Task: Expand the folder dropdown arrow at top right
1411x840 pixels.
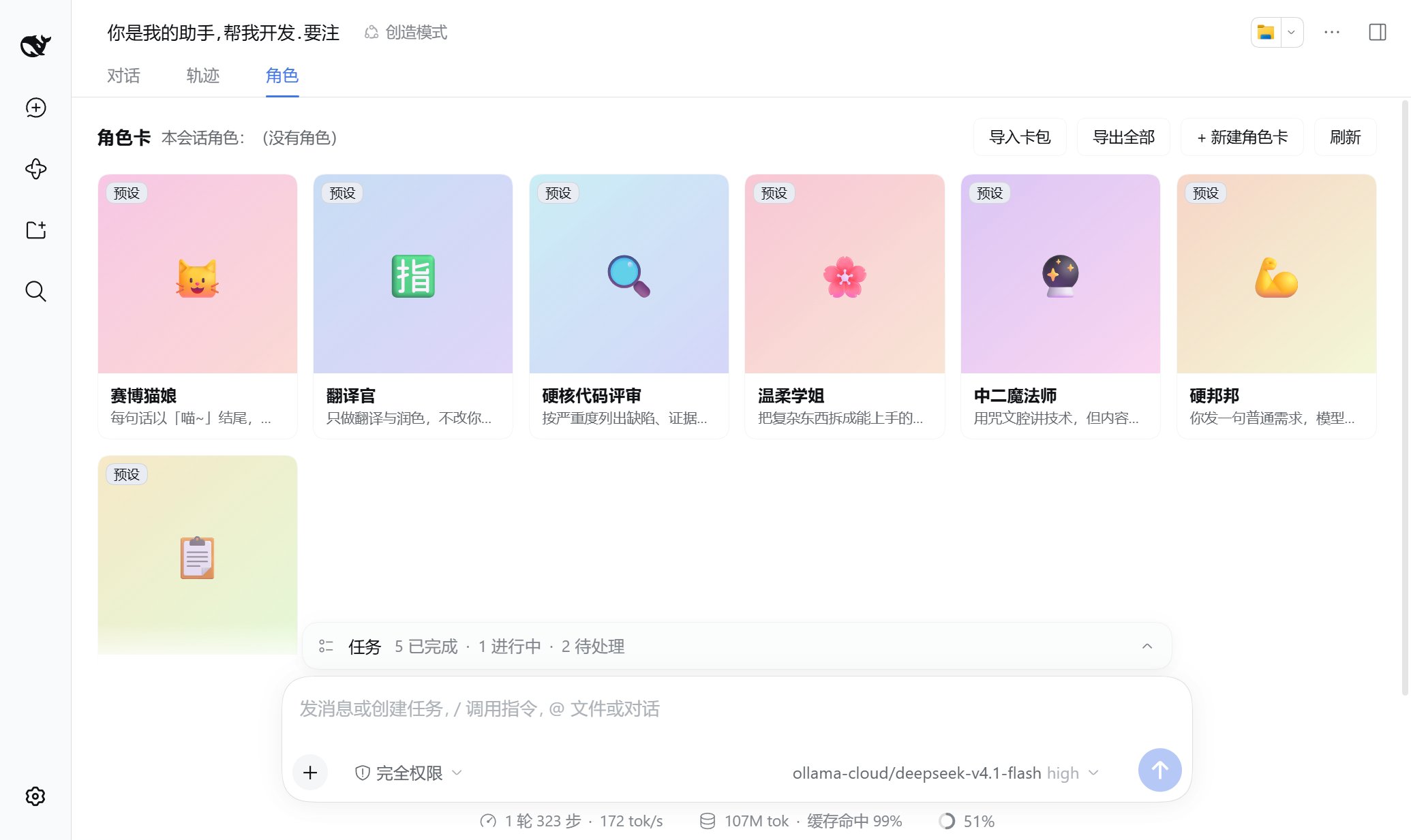Action: click(x=1291, y=32)
